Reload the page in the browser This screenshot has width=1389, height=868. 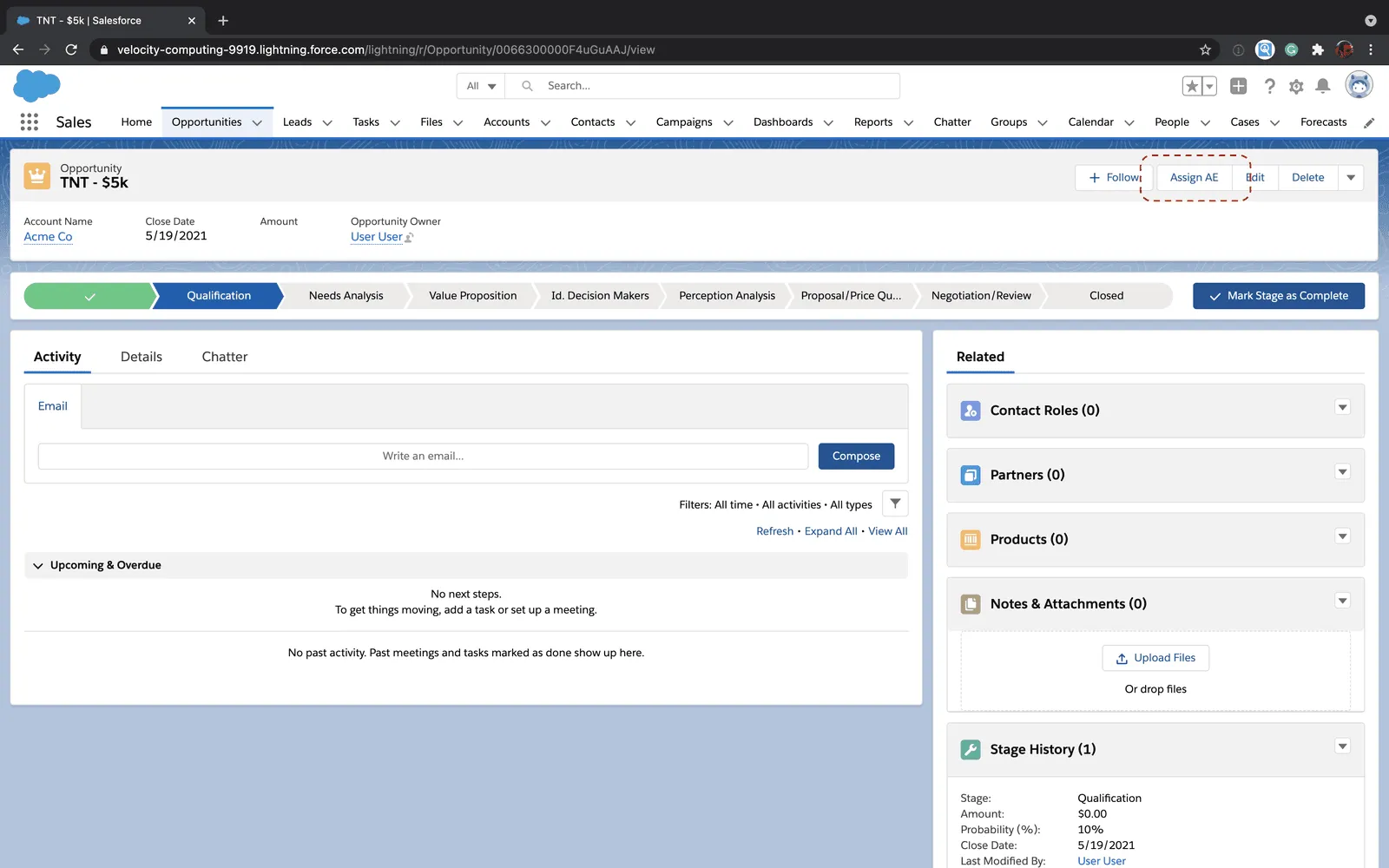point(71,49)
